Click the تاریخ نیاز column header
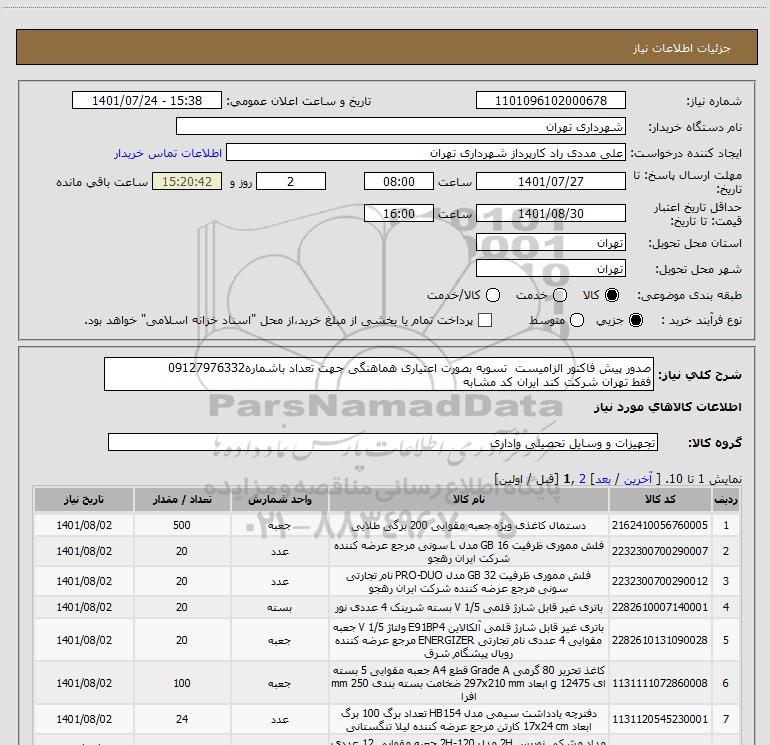 coord(84,499)
